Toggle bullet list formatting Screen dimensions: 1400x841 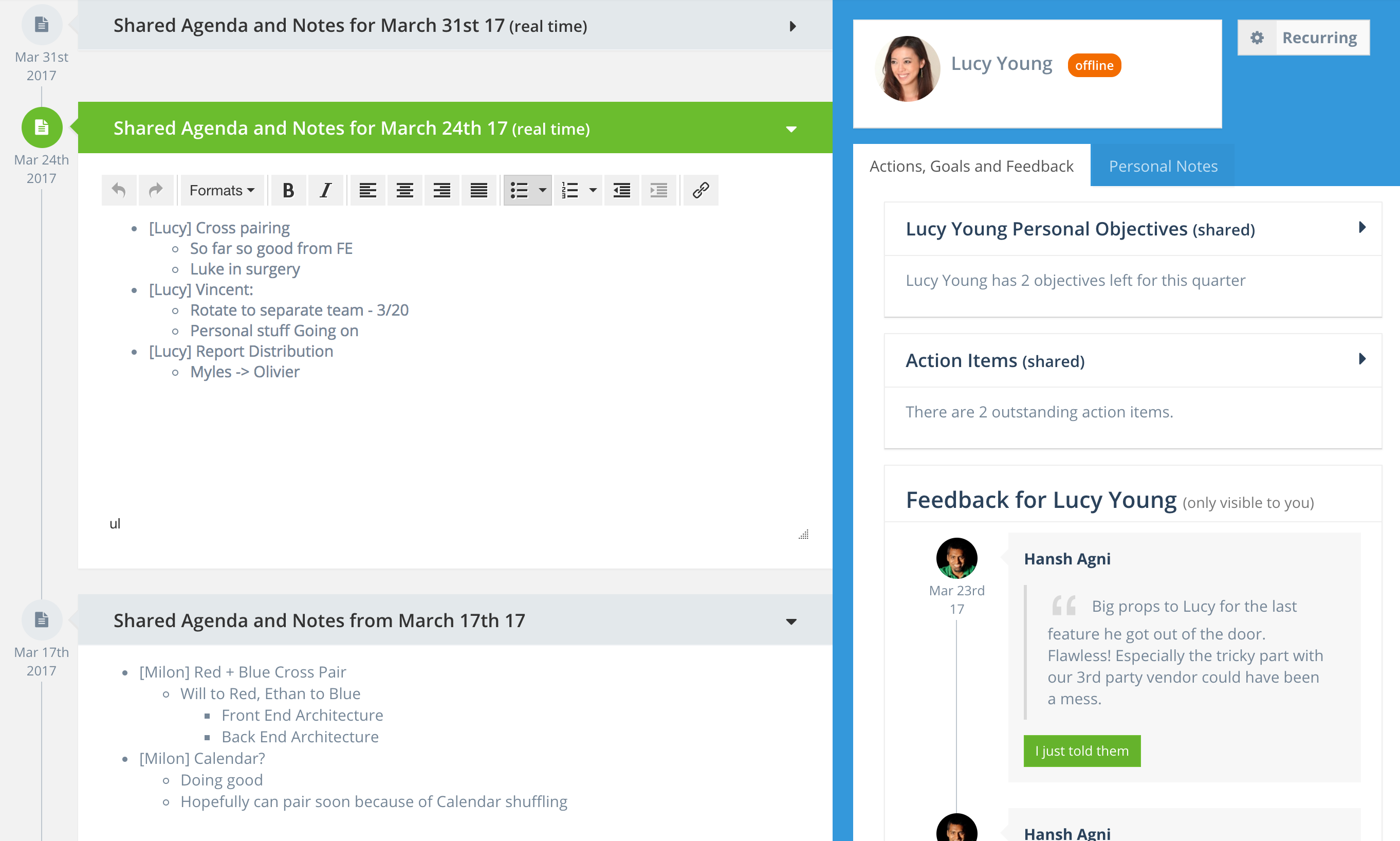(519, 190)
